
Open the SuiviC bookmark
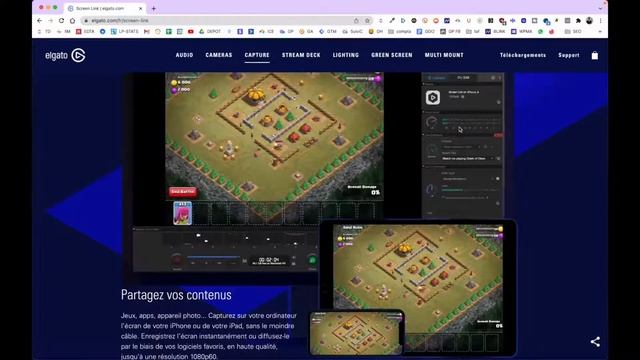tap(353, 31)
